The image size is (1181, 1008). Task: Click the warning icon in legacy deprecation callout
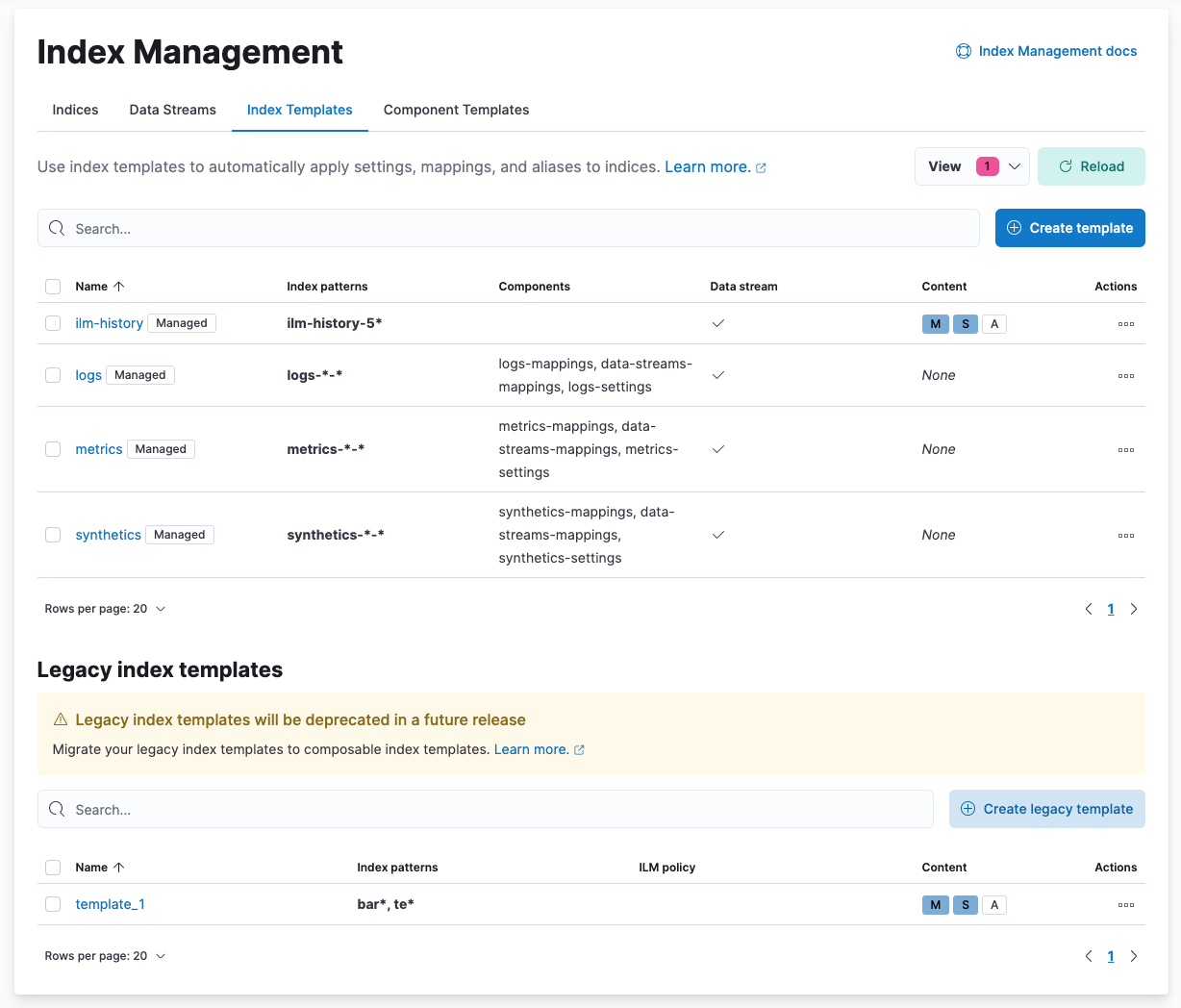61,719
